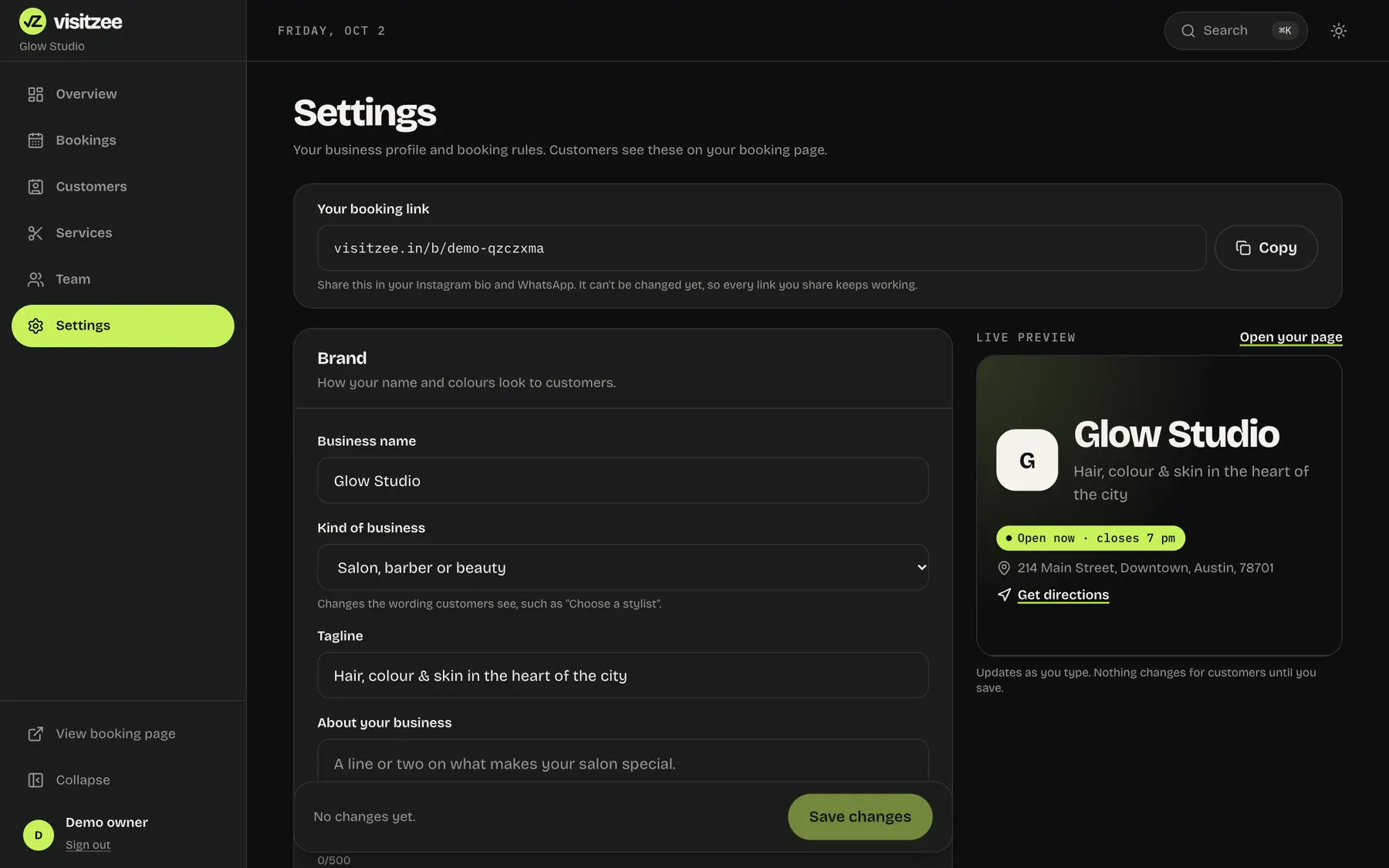
Task: Click the G logo tile in live preview
Action: pos(1027,460)
